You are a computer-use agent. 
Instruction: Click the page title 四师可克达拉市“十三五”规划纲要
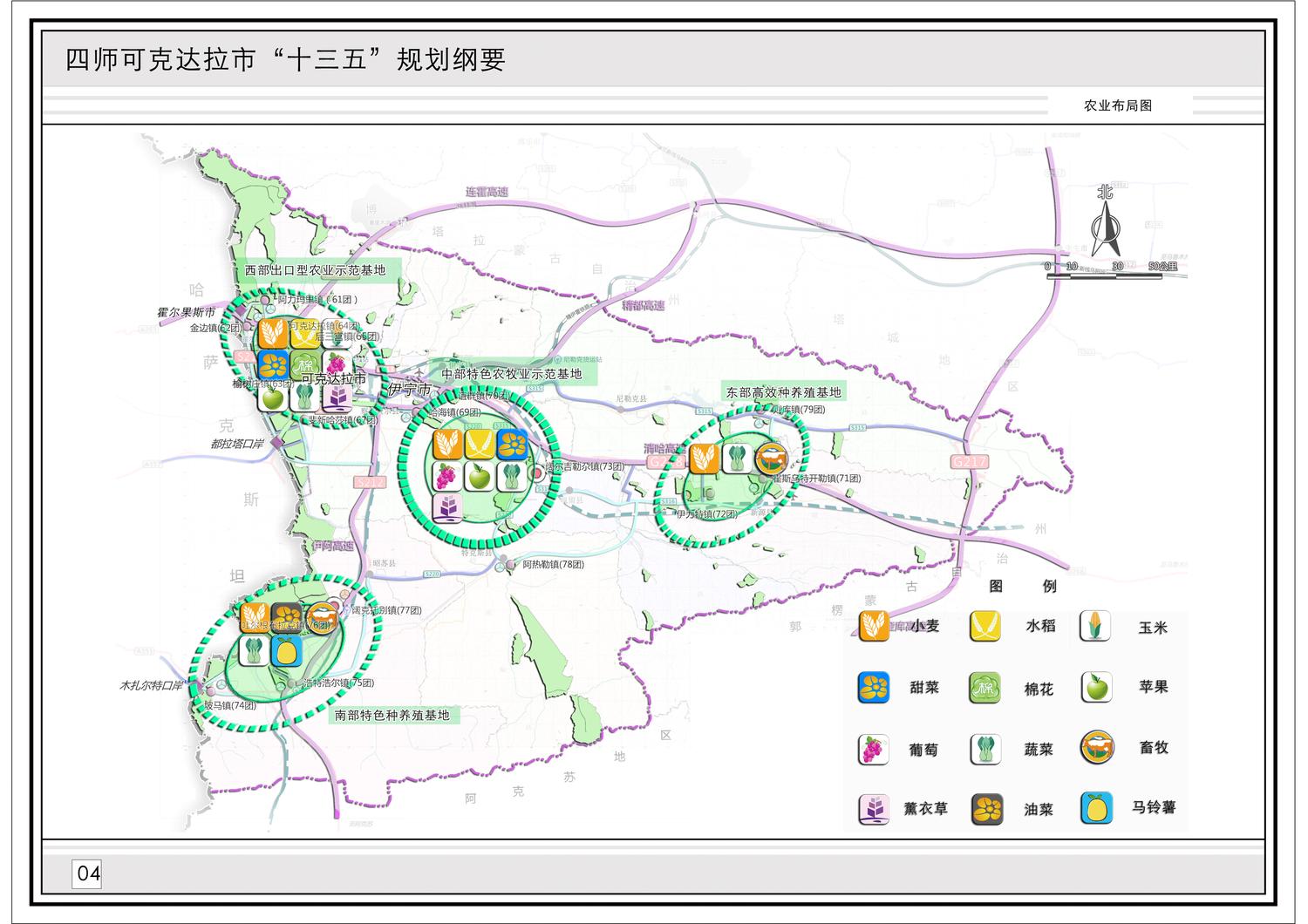pos(286,59)
